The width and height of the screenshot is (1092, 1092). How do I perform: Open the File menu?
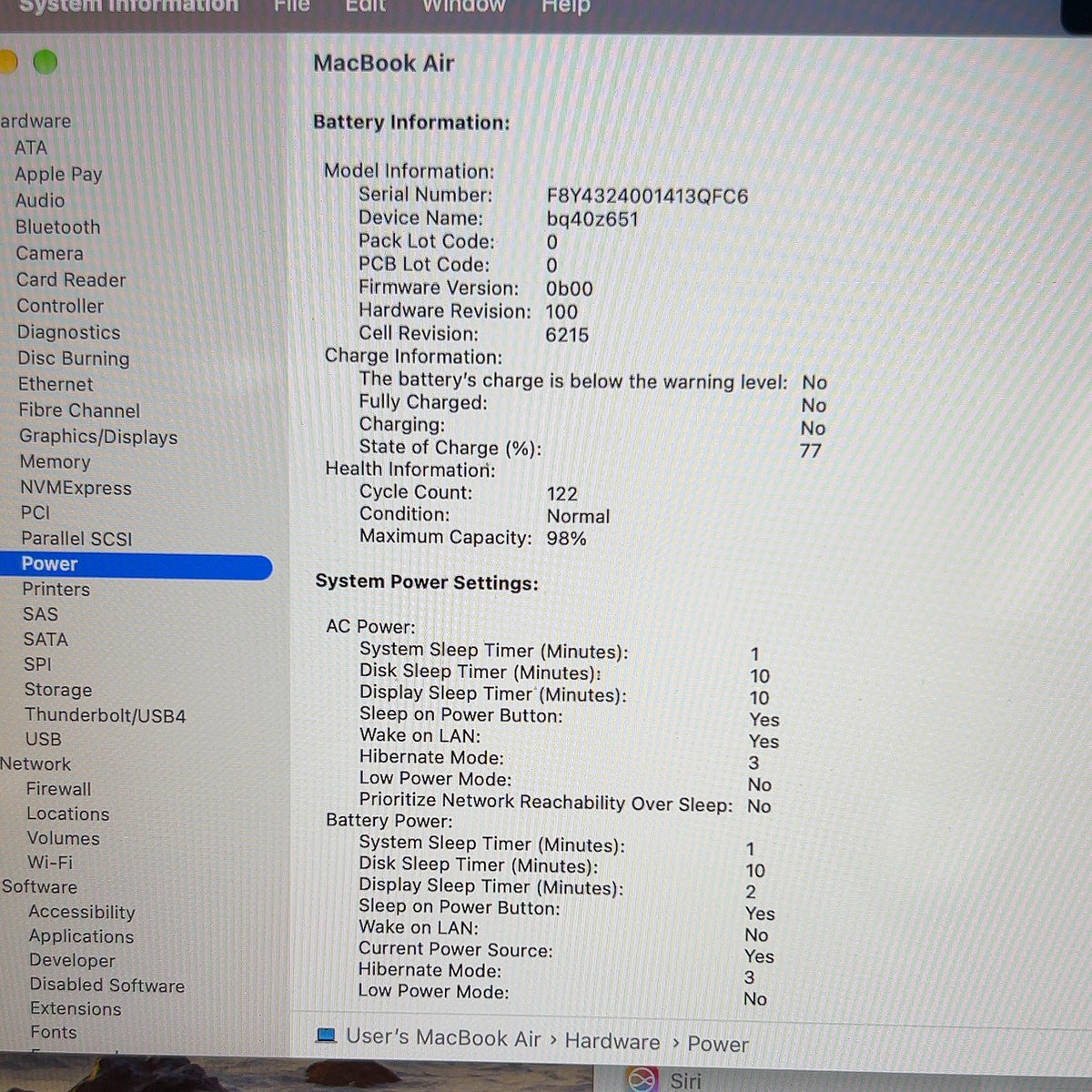coord(292,5)
